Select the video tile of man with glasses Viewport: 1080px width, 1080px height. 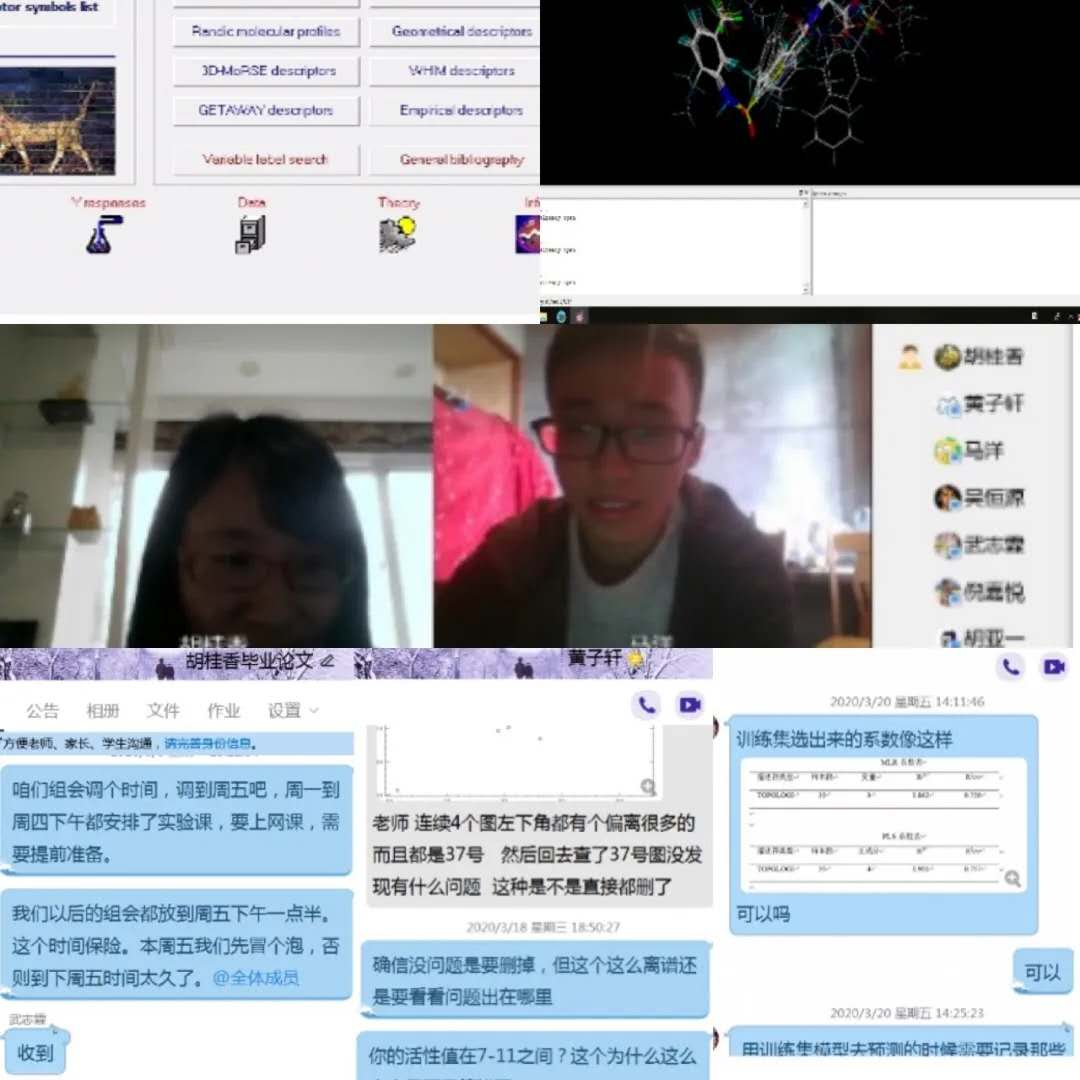[652, 485]
